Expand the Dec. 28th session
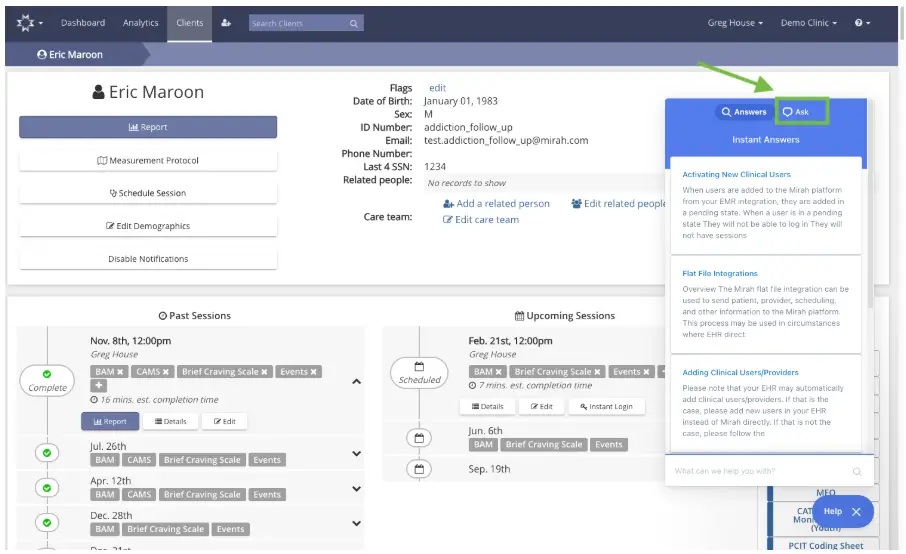 [357, 523]
